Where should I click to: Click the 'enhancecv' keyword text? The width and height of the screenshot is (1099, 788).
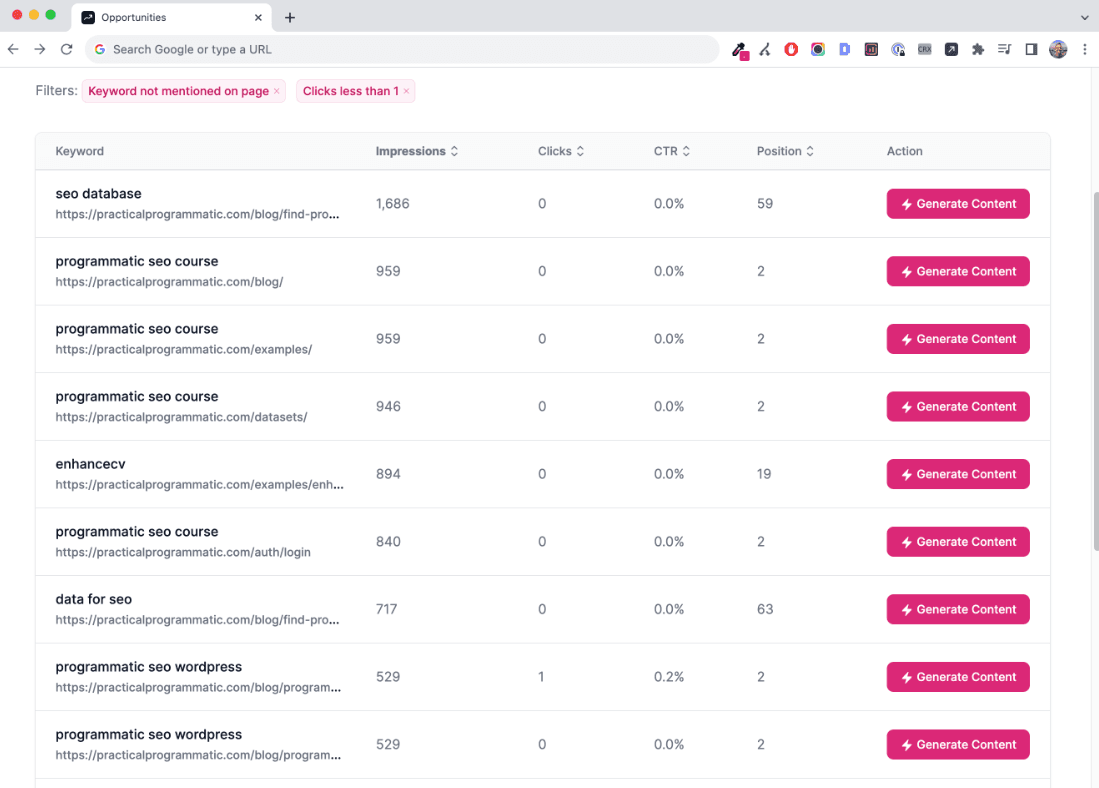click(x=90, y=464)
